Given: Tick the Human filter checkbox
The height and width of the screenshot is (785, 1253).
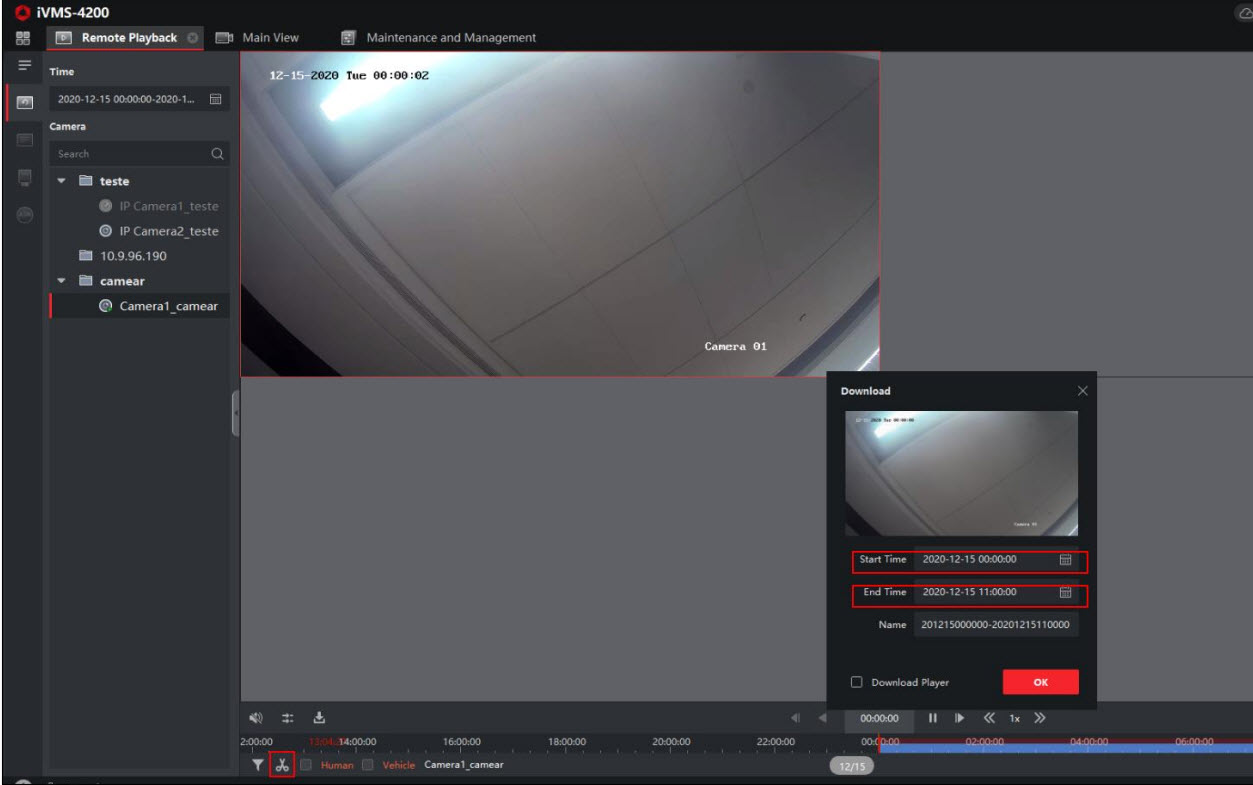Looking at the screenshot, I should click(307, 765).
